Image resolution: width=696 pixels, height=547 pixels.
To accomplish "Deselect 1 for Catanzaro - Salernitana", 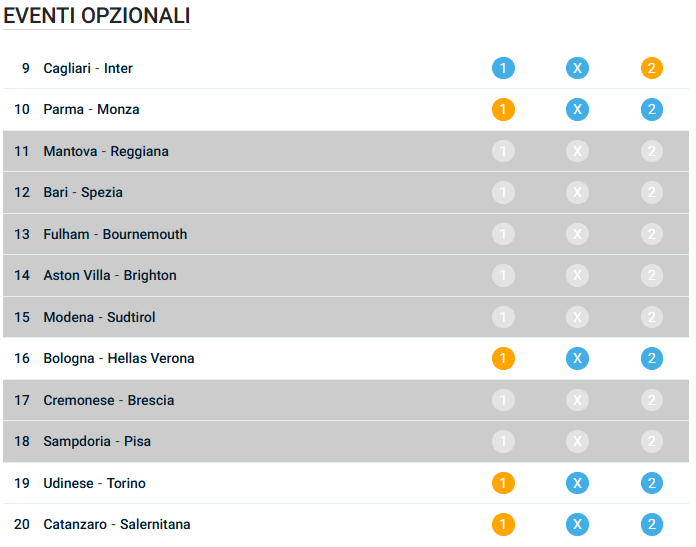I will tap(503, 524).
